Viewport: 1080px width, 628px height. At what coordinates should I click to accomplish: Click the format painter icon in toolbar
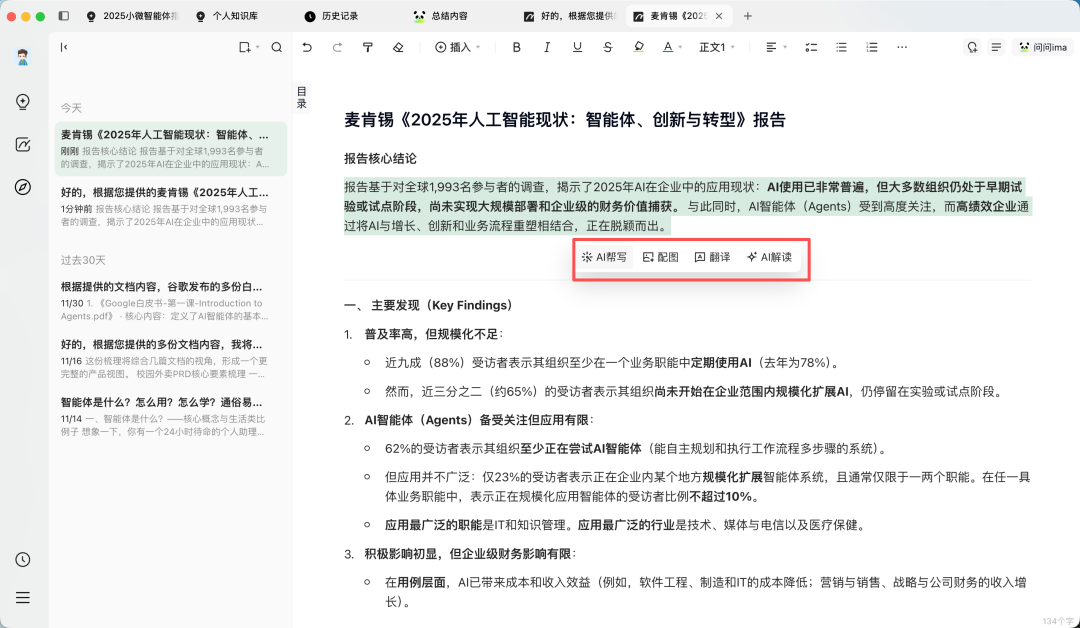tap(367, 46)
